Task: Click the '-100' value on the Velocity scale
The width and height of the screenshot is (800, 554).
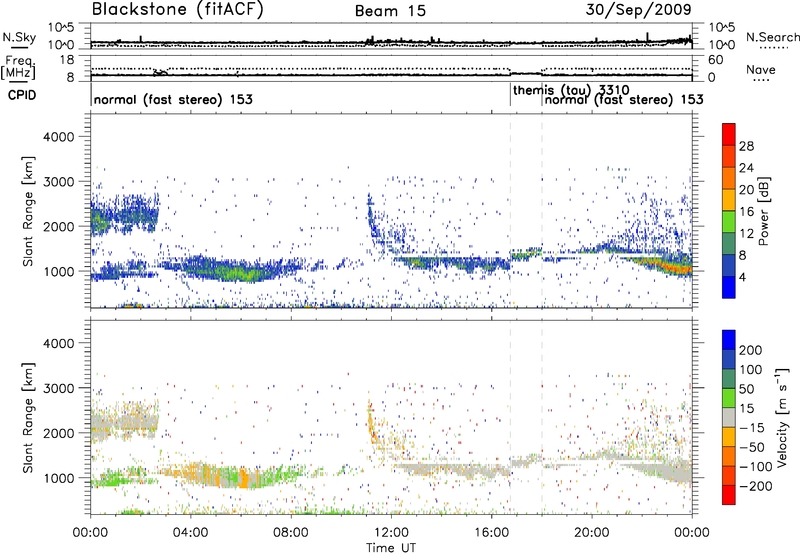Action: 756,466
